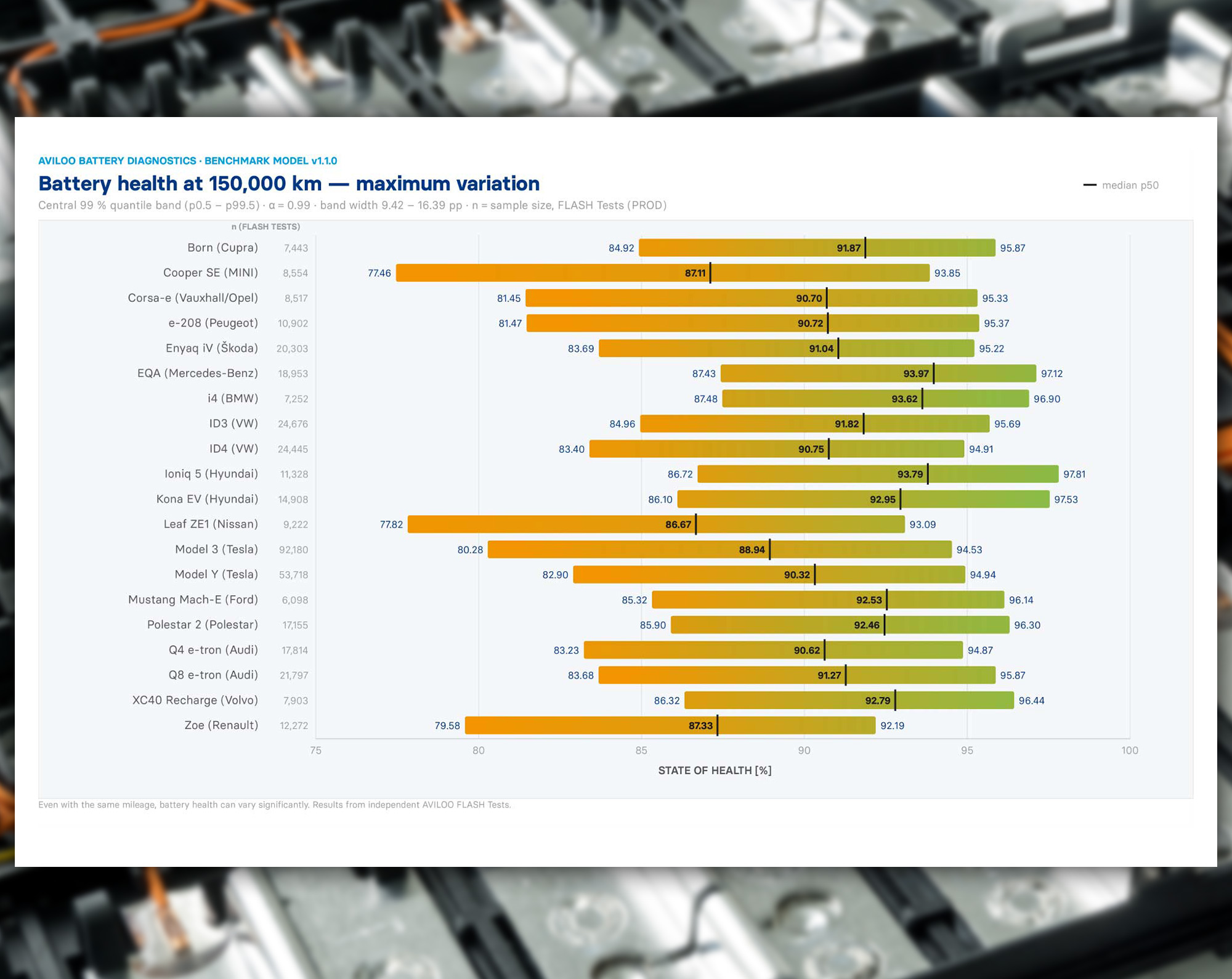
Task: Click the i4 median value "93.62"
Action: coord(904,399)
